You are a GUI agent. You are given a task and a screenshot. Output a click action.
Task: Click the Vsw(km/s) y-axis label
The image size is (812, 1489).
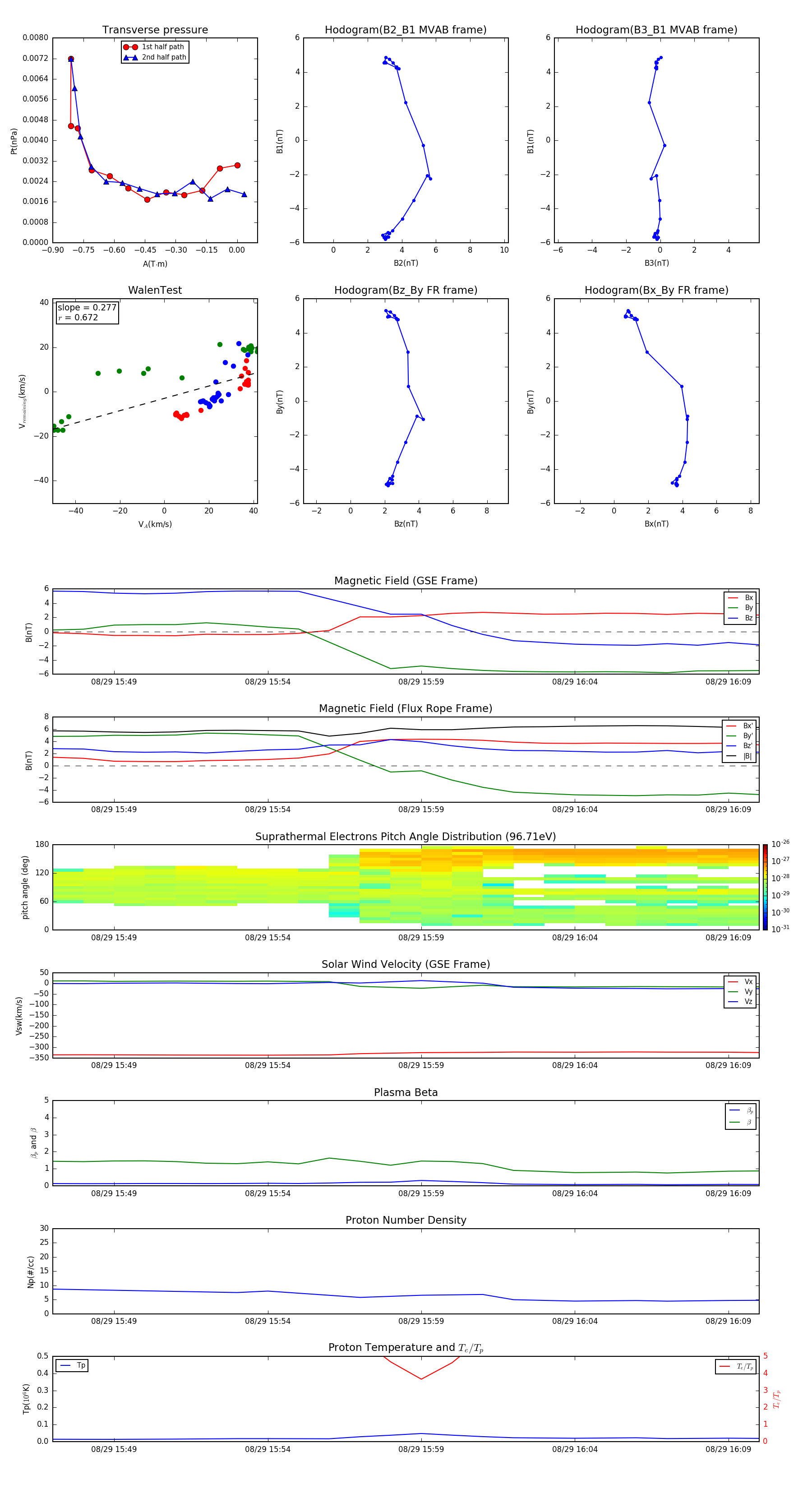pos(19,1016)
